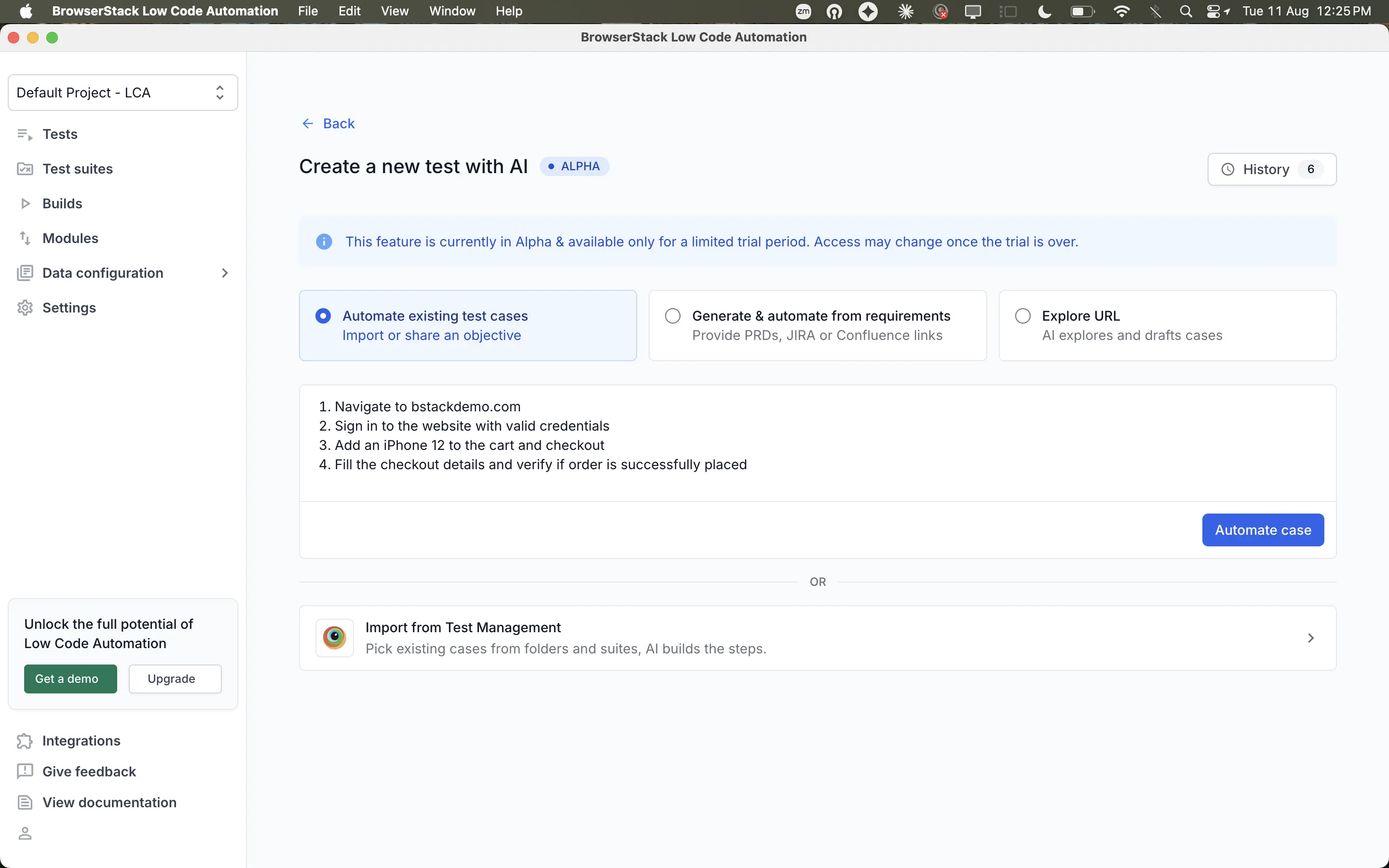This screenshot has width=1389, height=868.
Task: Click the Integrations puzzle icon
Action: click(x=25, y=741)
